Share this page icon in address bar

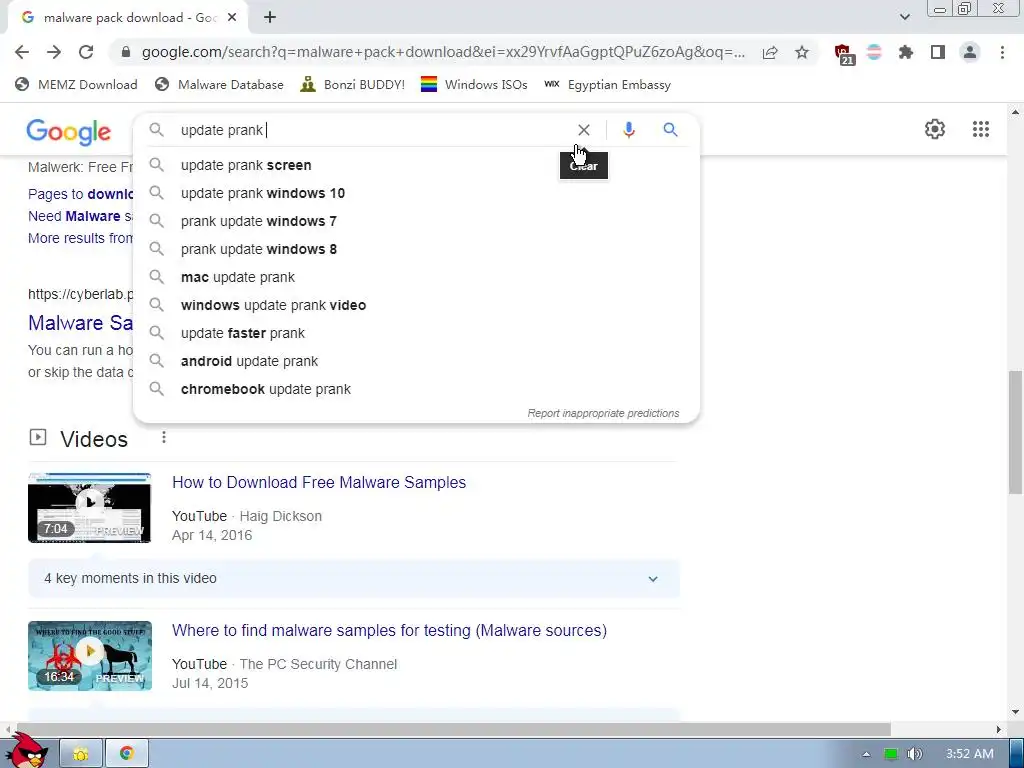770,53
